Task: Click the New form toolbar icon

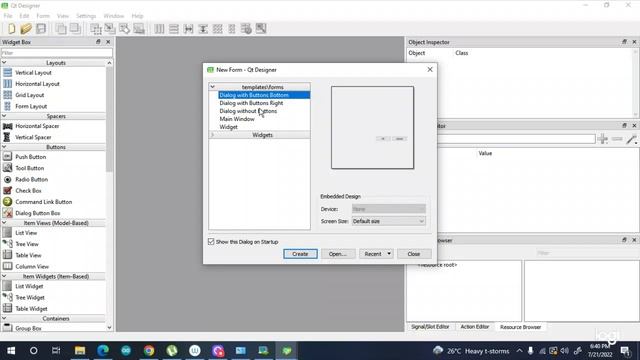Action: tap(11, 29)
